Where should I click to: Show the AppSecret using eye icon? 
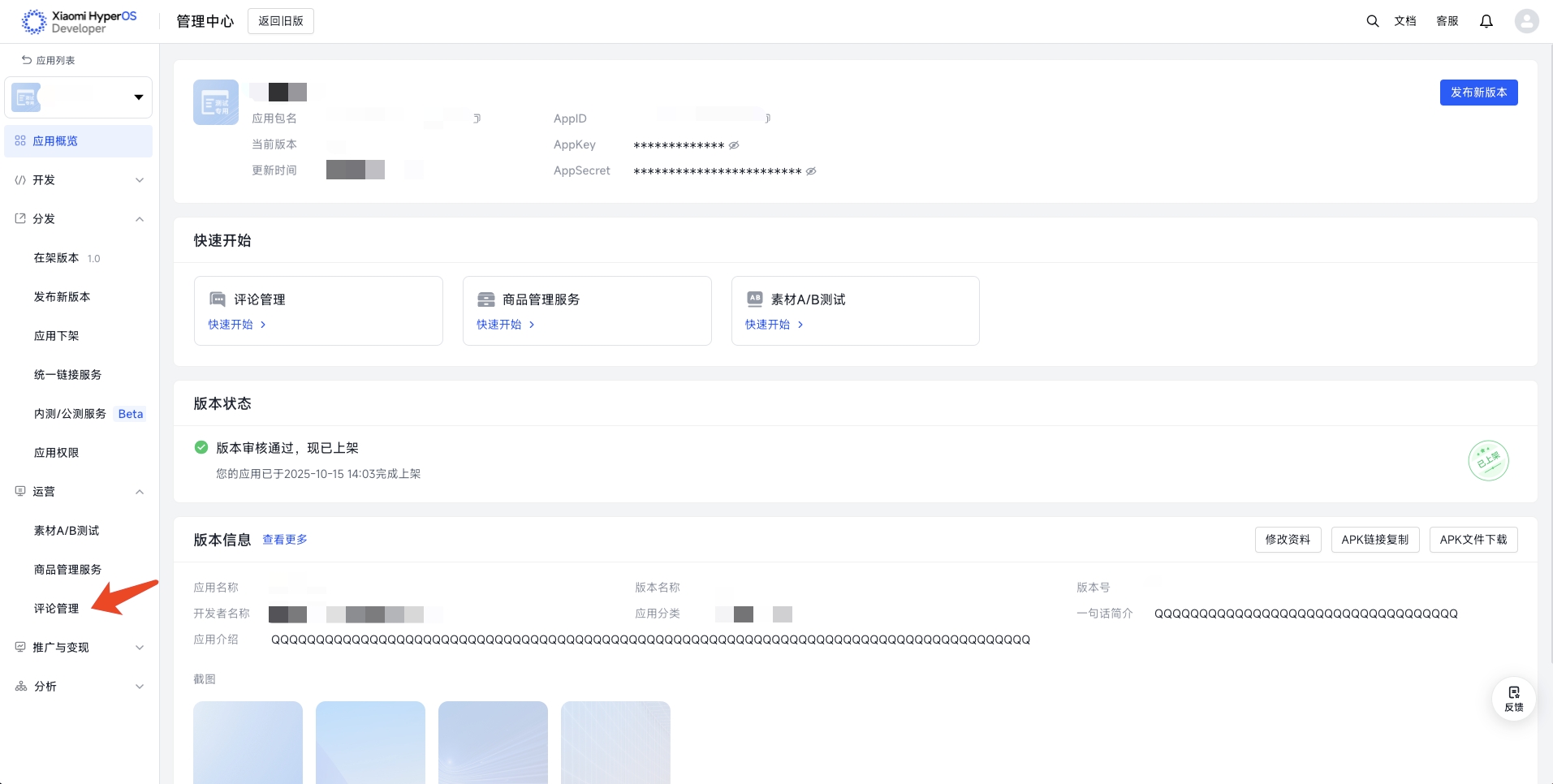click(811, 171)
